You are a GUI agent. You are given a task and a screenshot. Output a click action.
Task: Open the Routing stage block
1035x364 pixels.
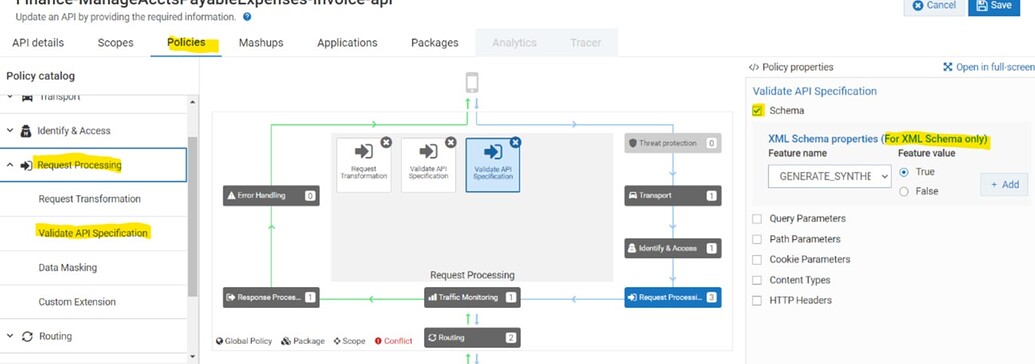point(471,338)
